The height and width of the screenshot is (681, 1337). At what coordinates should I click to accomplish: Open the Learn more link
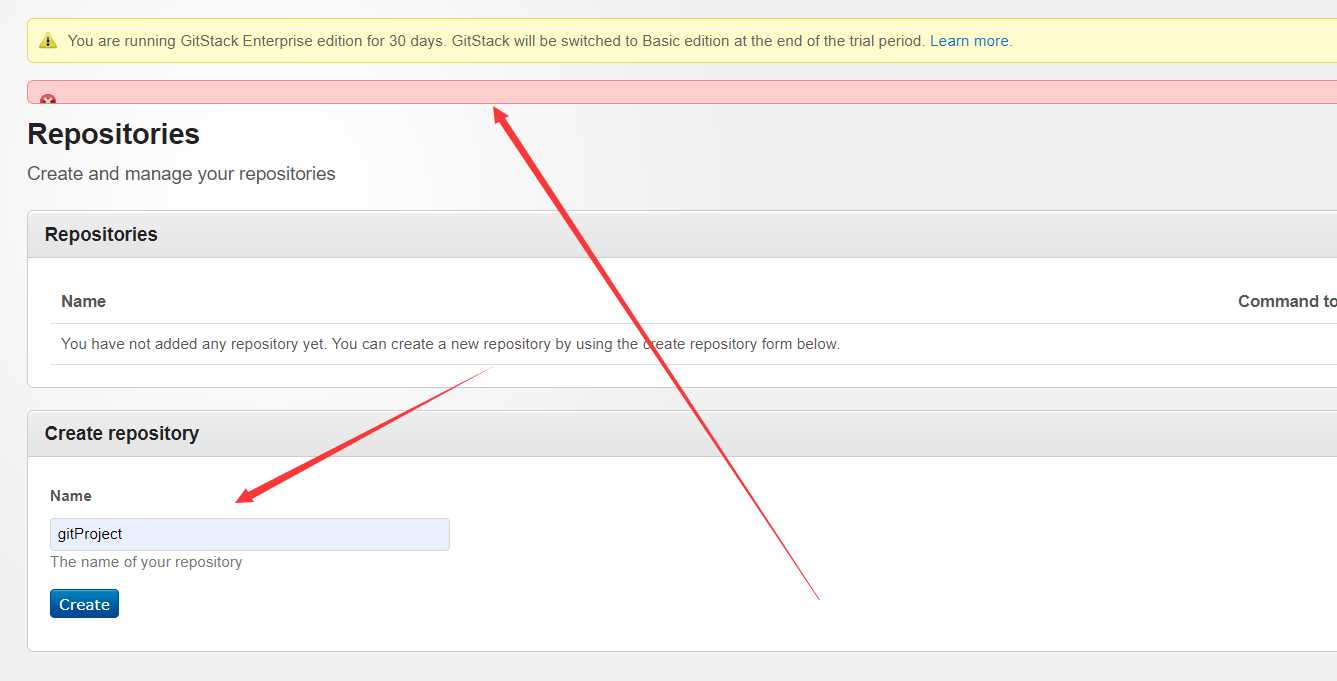pos(969,41)
